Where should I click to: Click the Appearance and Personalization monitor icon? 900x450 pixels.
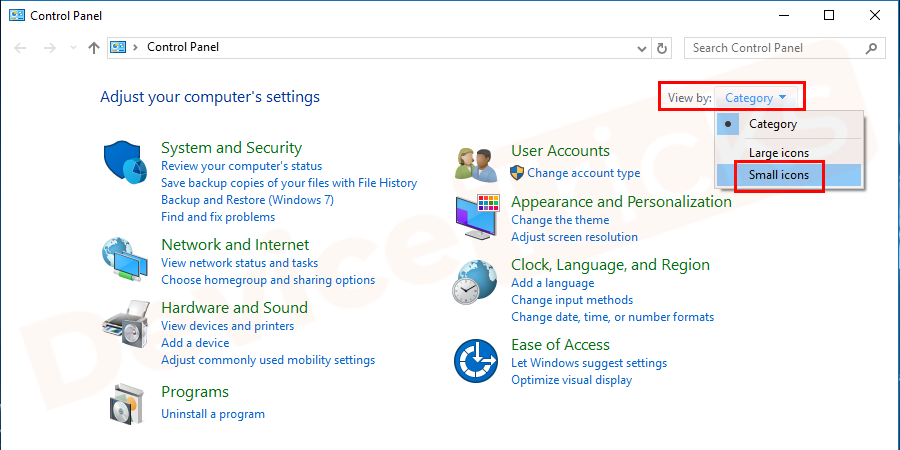point(476,217)
